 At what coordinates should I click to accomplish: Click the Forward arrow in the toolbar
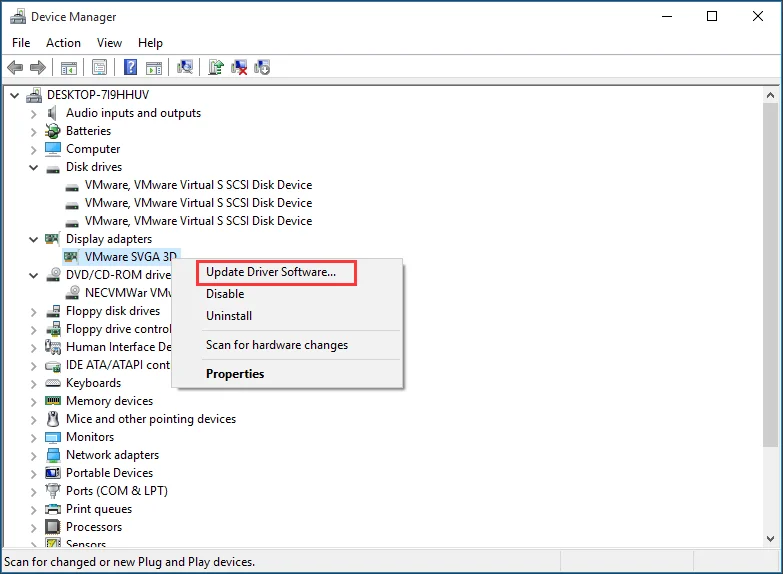(38, 67)
